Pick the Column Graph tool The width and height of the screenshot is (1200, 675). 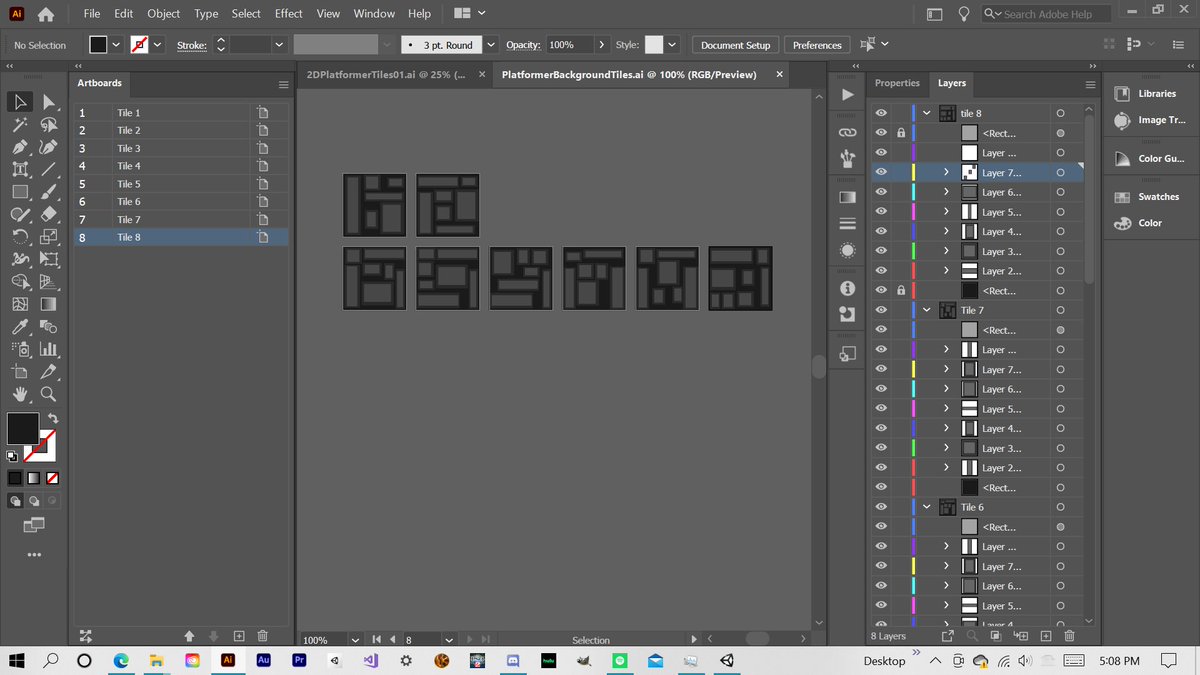click(48, 350)
